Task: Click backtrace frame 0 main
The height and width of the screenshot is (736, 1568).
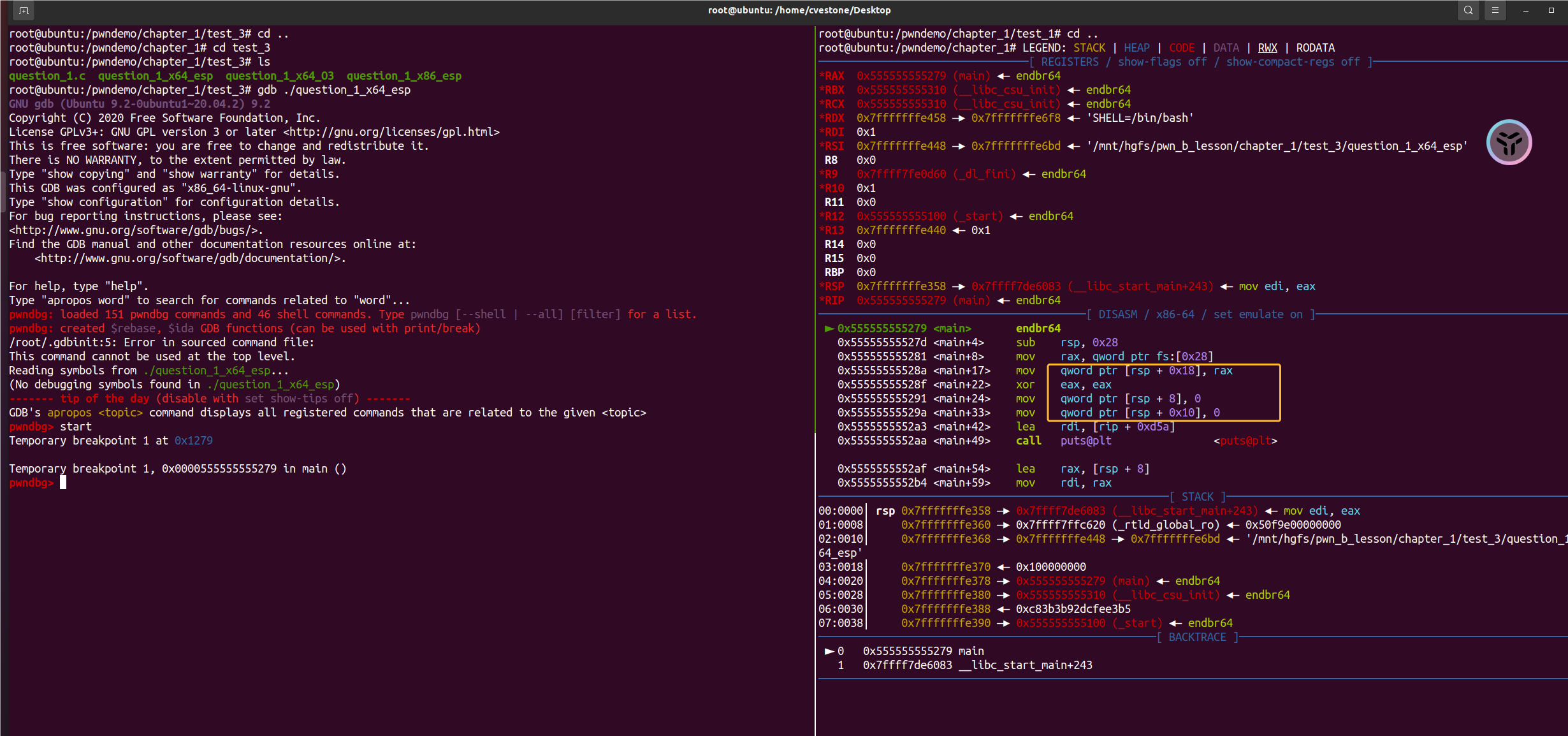Action: click(x=924, y=651)
